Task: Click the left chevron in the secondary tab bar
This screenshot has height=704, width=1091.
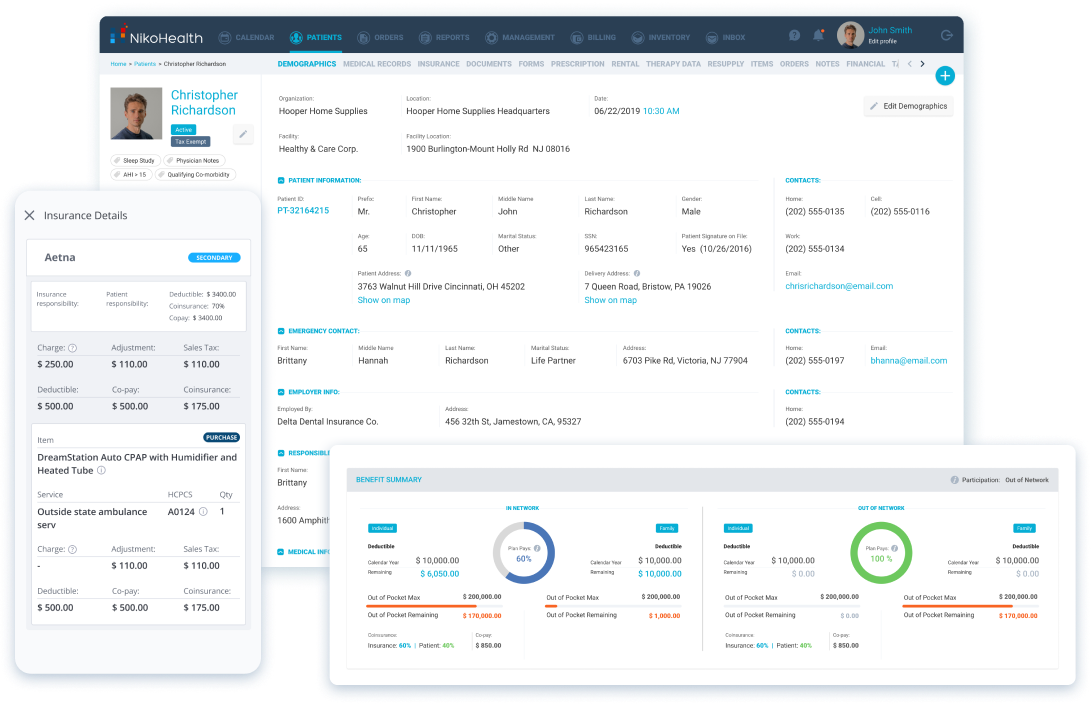Action: [x=909, y=62]
